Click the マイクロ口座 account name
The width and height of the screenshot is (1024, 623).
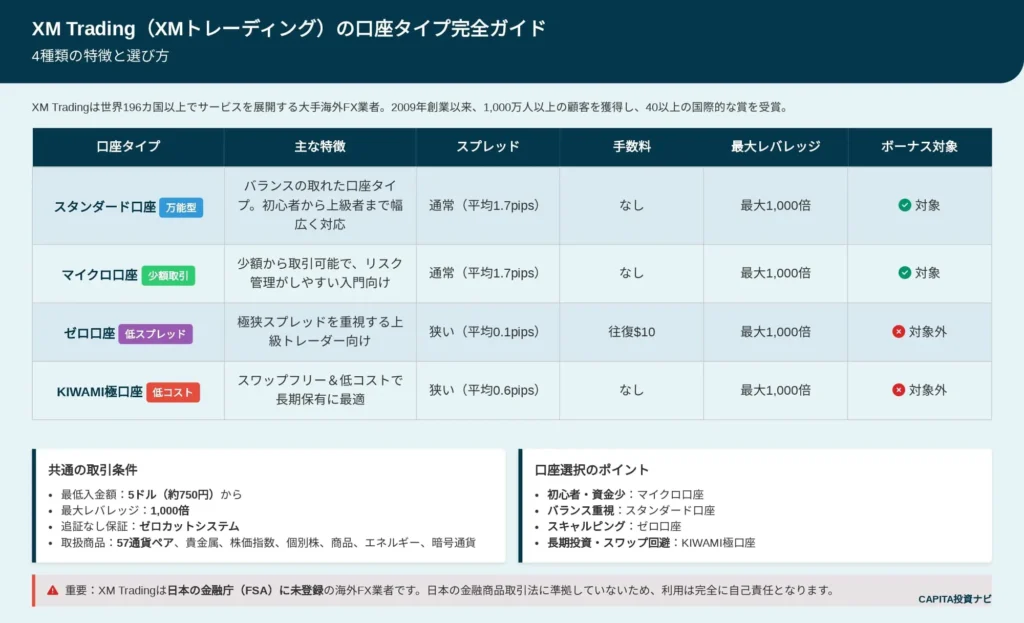coord(99,276)
